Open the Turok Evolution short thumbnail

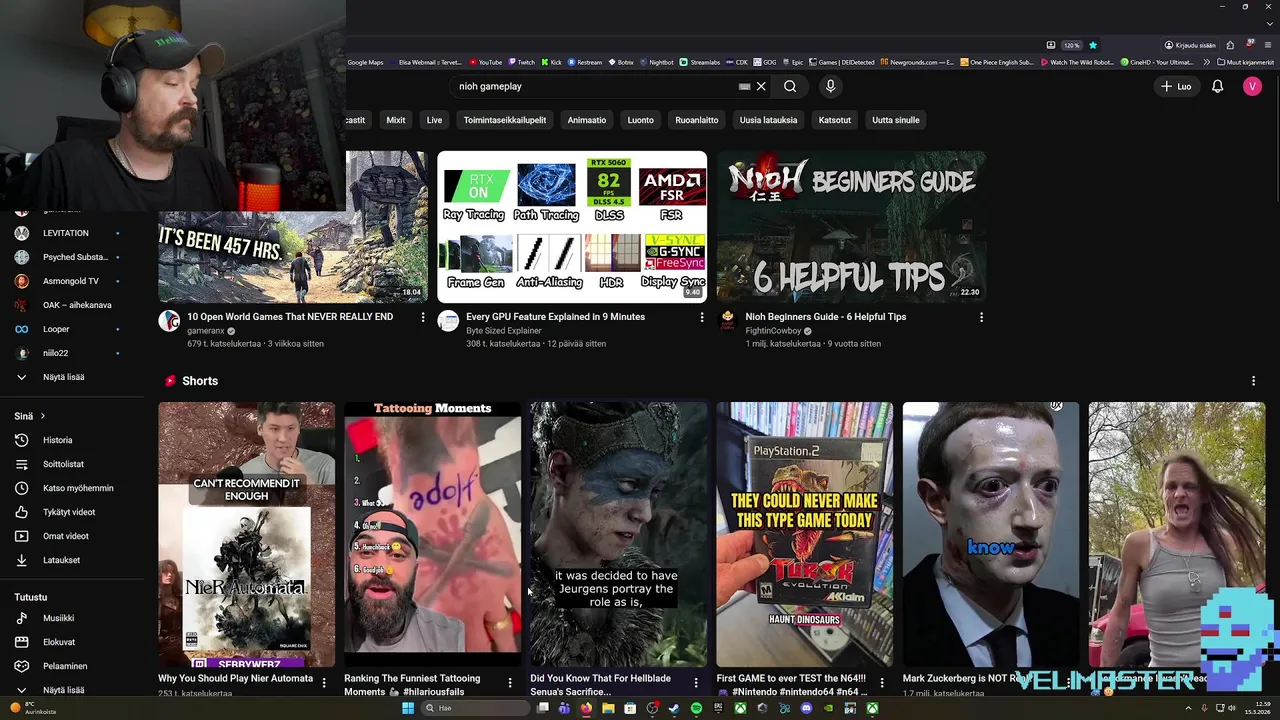tap(805, 534)
